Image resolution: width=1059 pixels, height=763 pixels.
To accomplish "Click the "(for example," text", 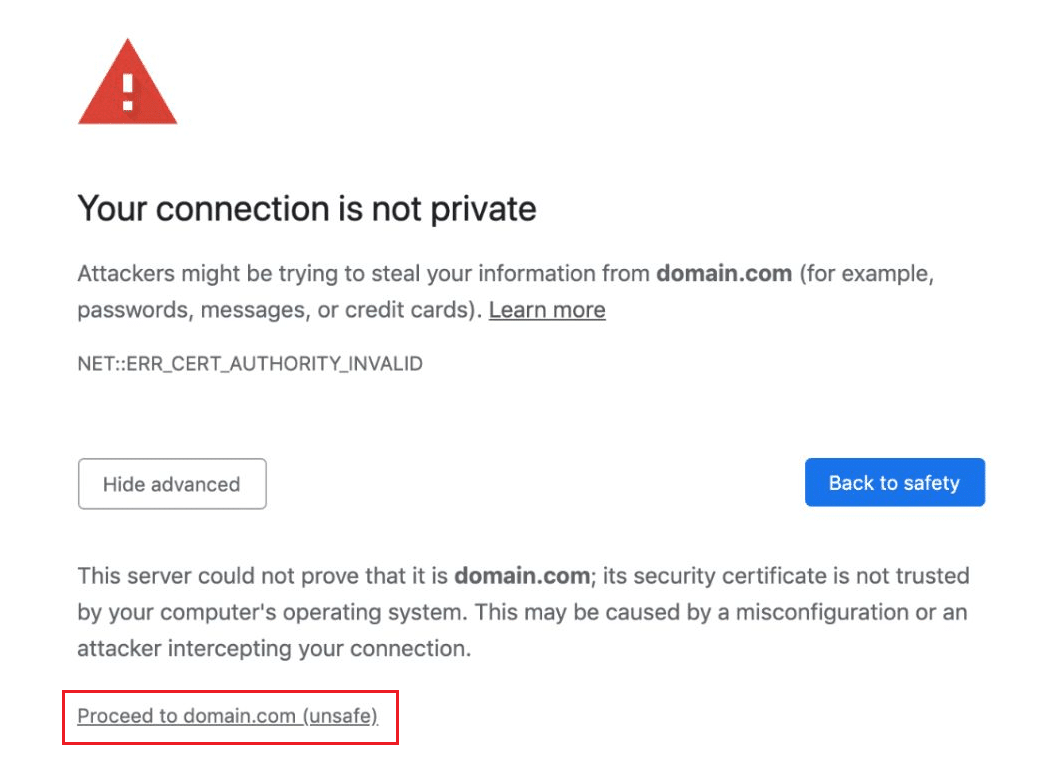I will [866, 273].
